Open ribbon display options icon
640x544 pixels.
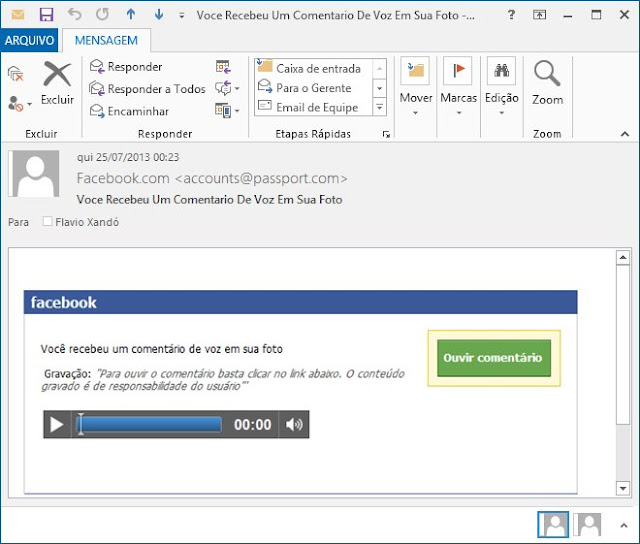[x=539, y=15]
